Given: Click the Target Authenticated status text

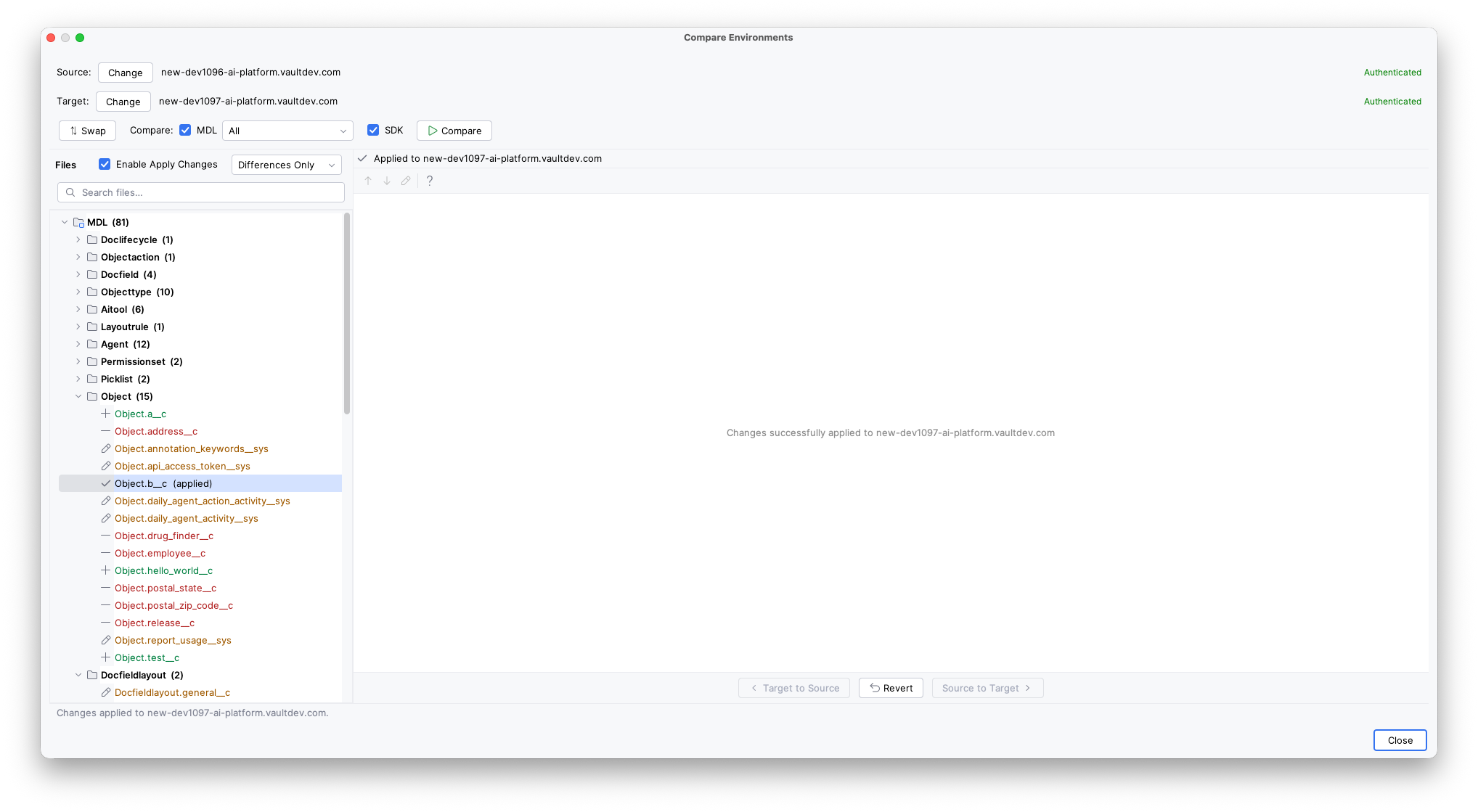Looking at the screenshot, I should 1392,102.
